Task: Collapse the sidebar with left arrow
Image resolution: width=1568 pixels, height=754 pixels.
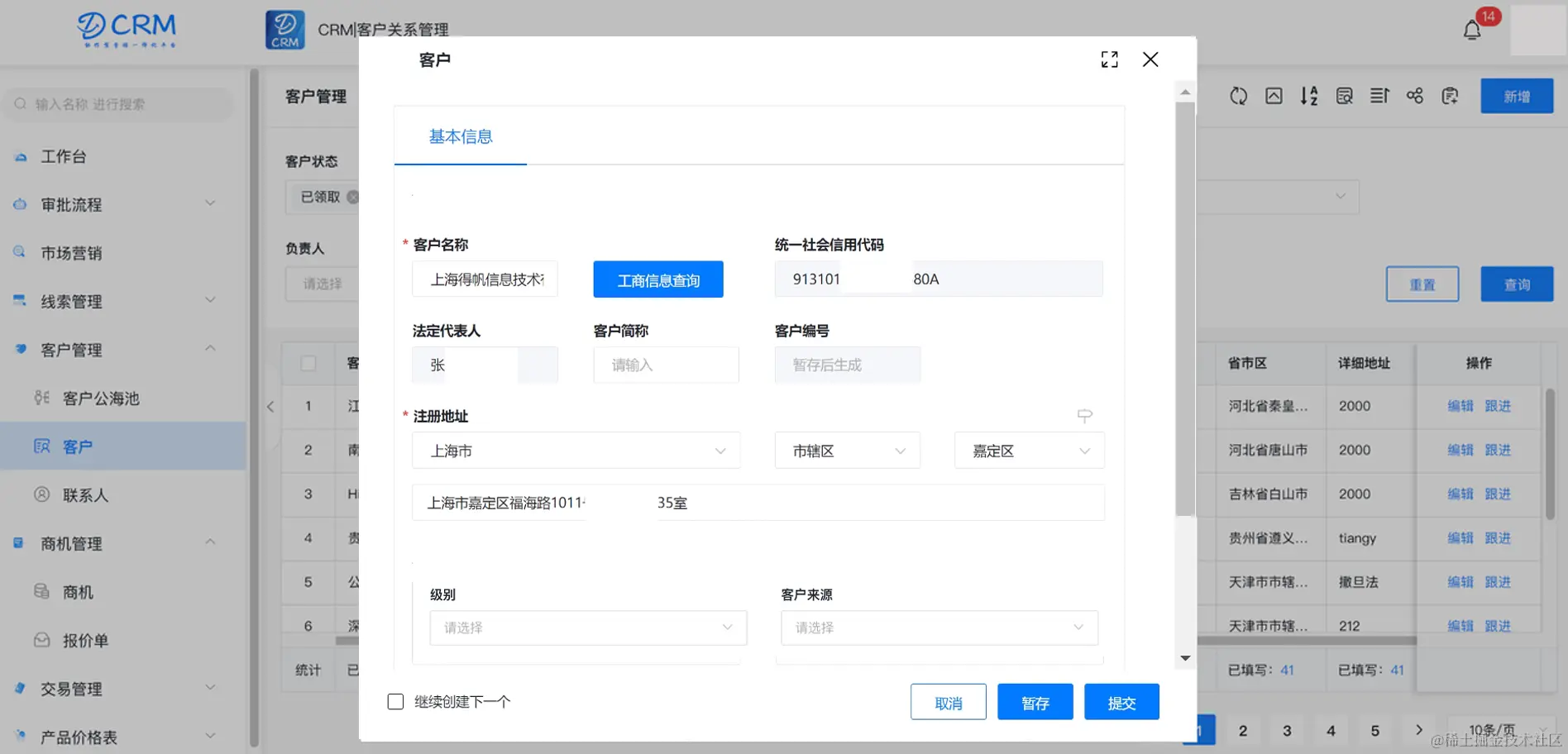Action: (270, 406)
